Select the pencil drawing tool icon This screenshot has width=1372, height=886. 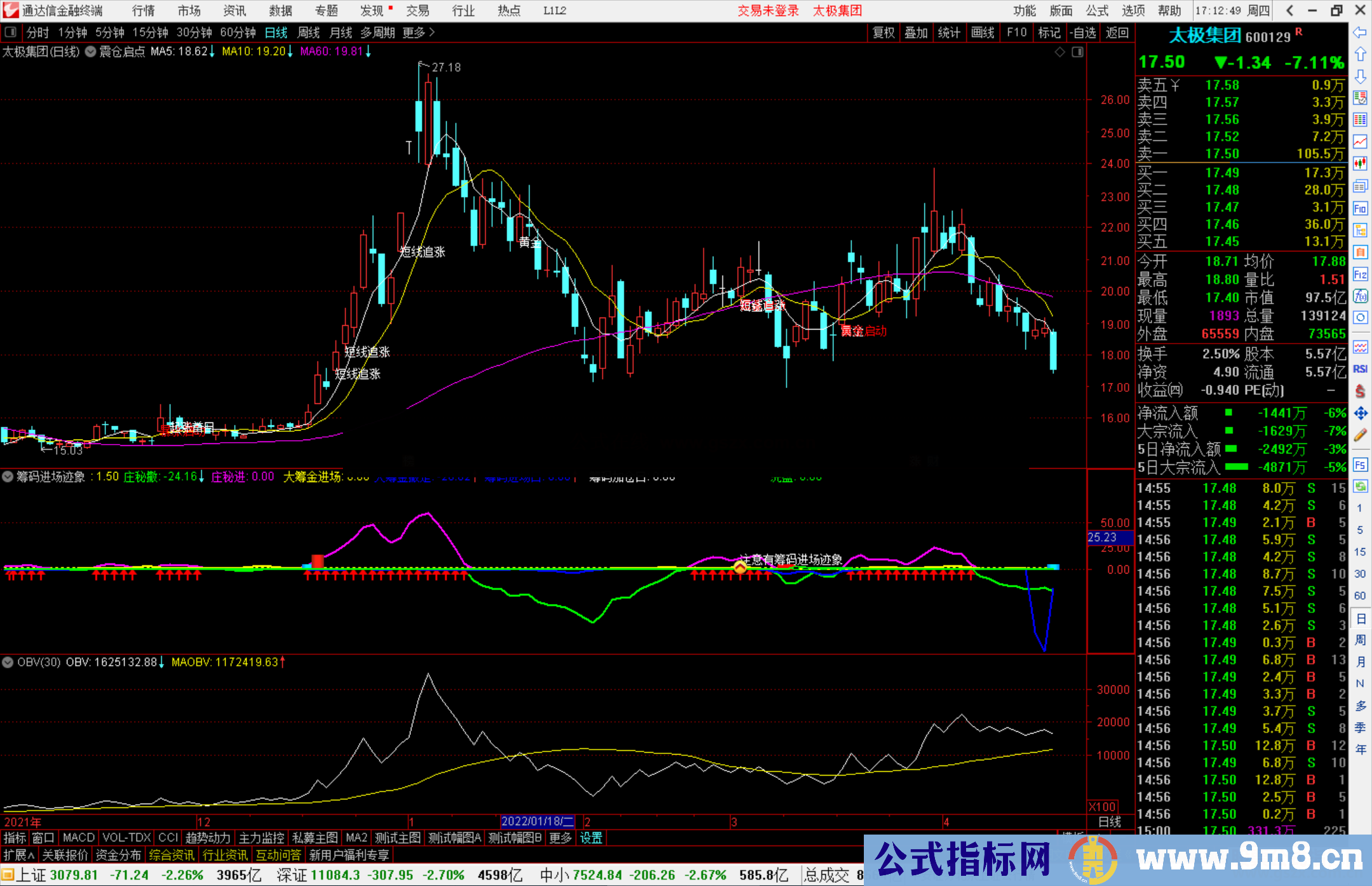pyautogui.click(x=1360, y=435)
